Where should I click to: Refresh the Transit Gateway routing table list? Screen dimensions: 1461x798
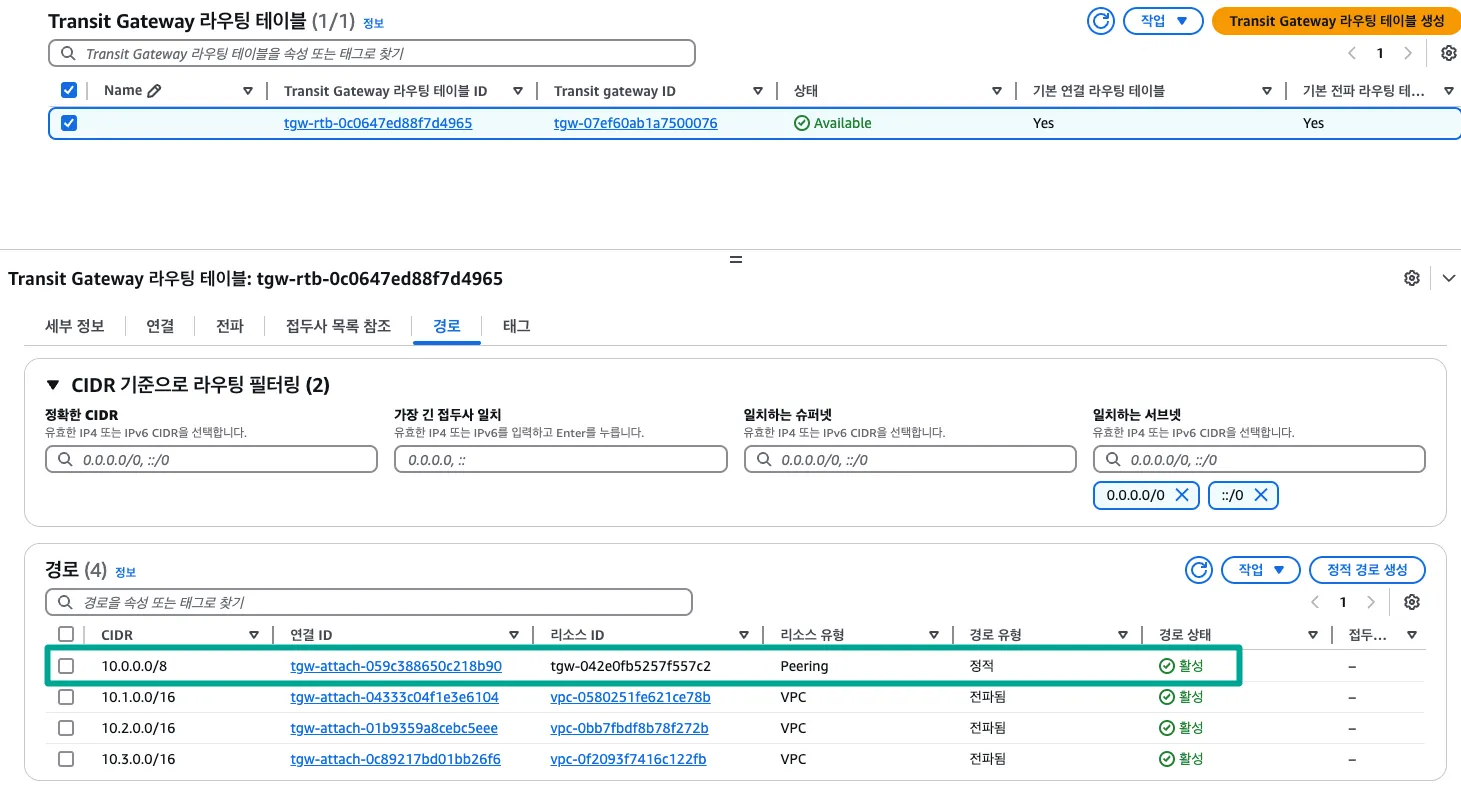(1100, 21)
